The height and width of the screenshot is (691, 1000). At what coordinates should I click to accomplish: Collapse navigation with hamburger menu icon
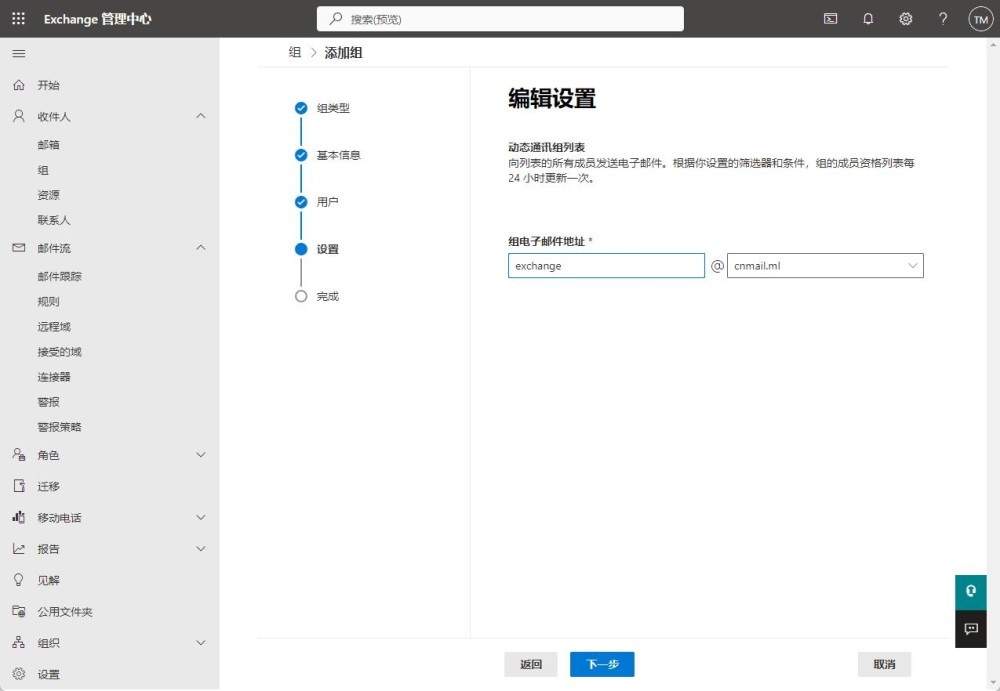[x=19, y=53]
